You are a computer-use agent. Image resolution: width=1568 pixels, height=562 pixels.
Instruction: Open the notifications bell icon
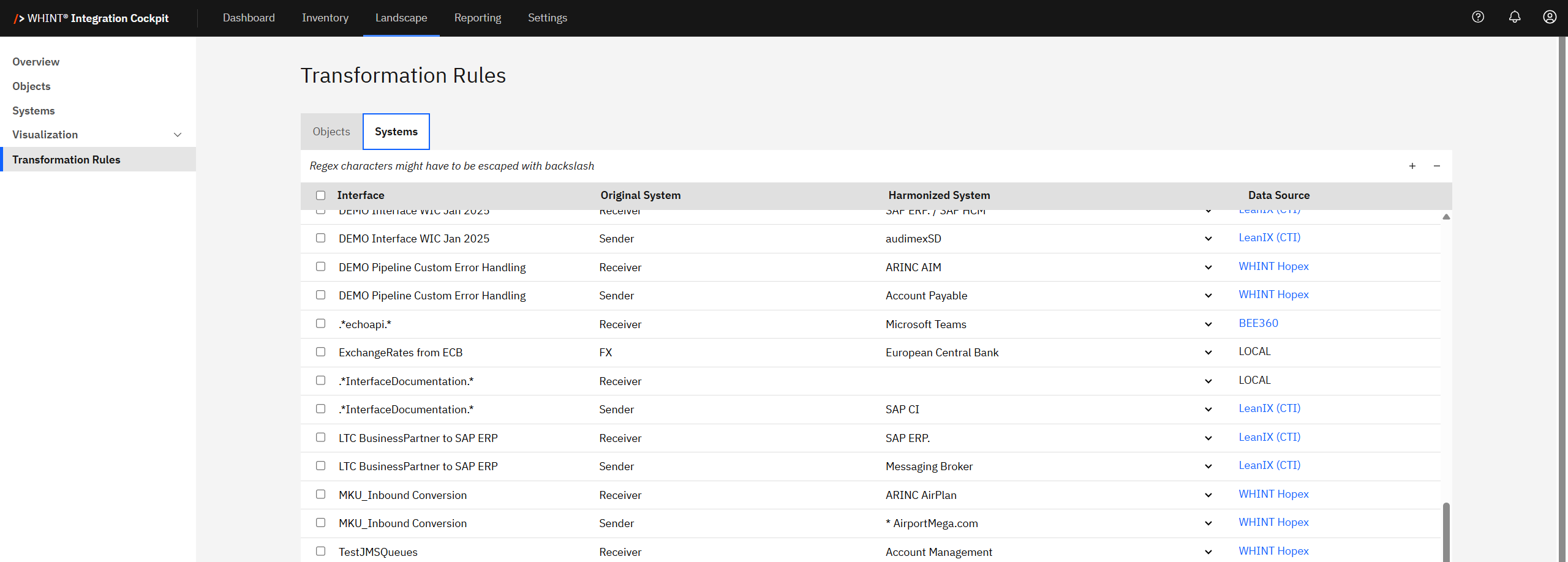[1514, 17]
